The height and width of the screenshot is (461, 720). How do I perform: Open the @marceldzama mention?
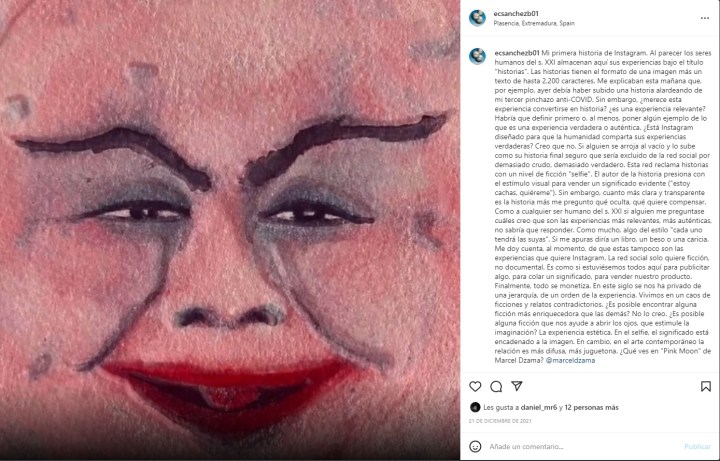coord(570,360)
